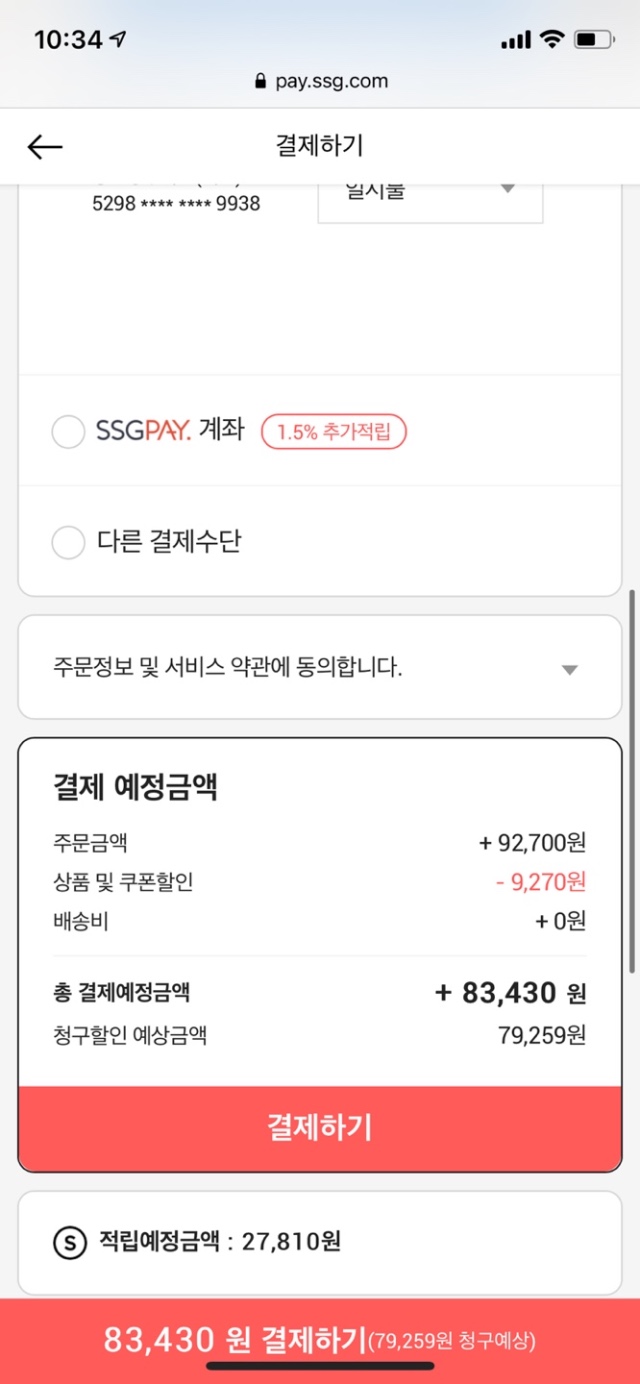Tap the back arrow icon
Image resolution: width=640 pixels, height=1384 pixels.
click(44, 147)
